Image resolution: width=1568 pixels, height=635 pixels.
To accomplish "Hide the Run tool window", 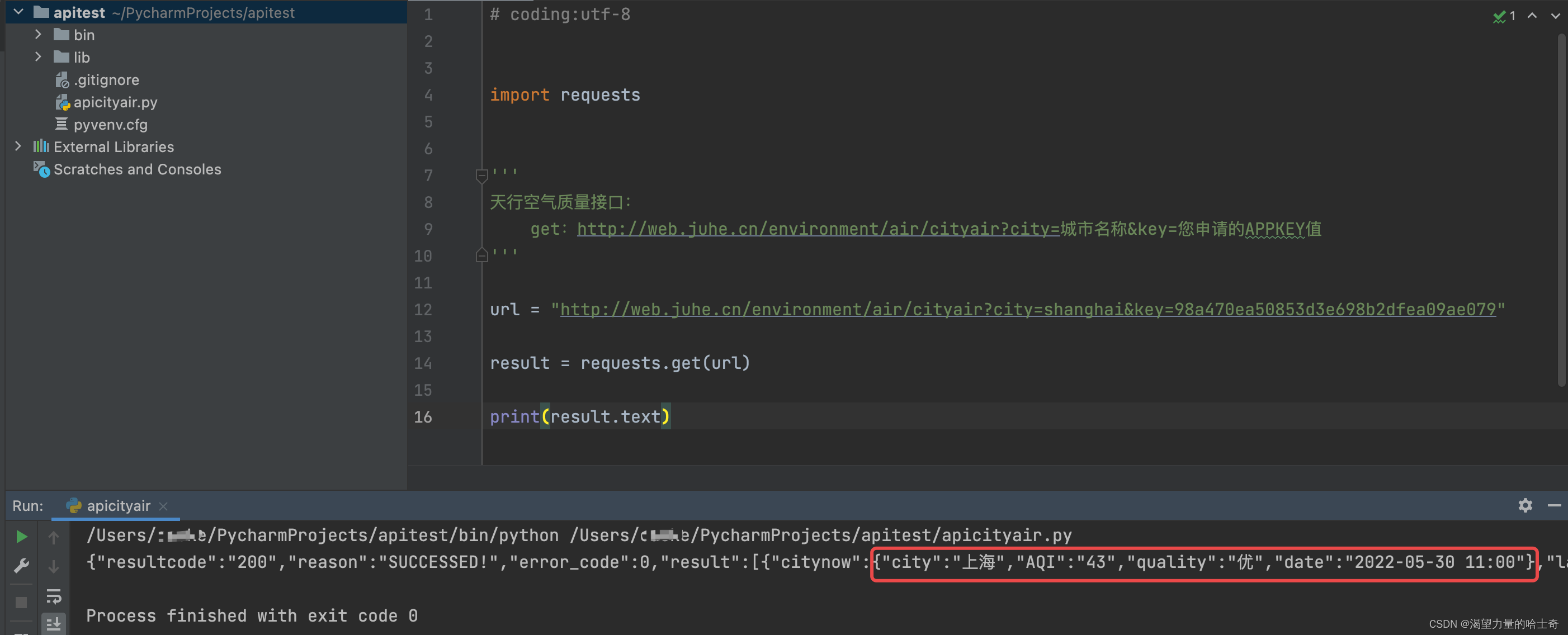I will tap(1554, 505).
